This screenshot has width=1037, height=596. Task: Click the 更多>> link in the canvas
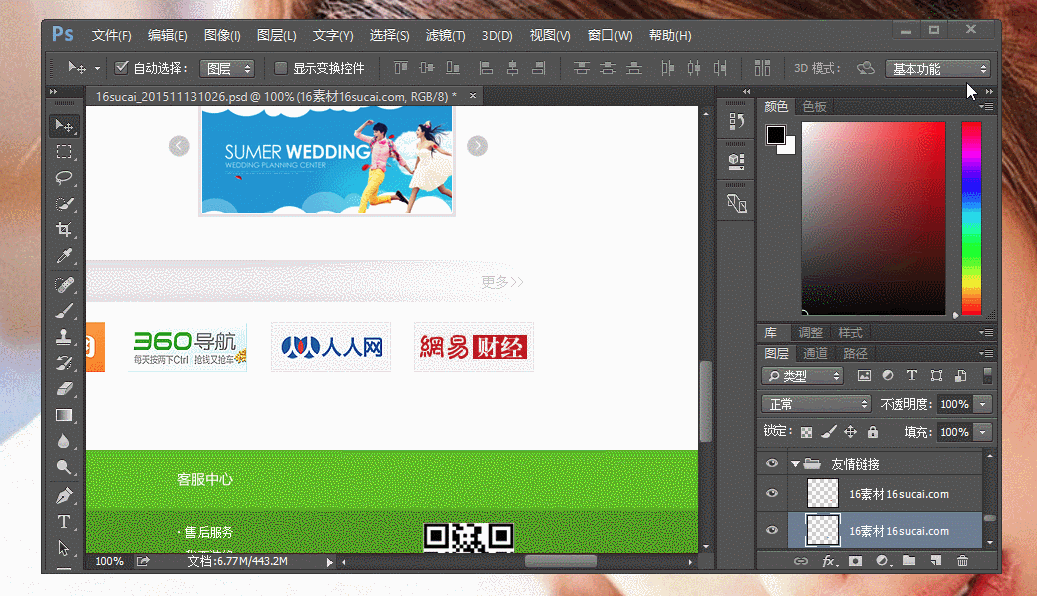click(x=502, y=282)
